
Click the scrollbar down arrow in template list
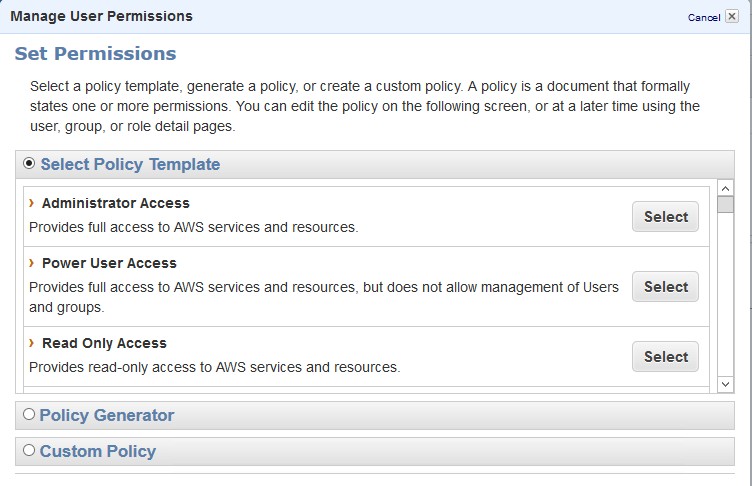[726, 385]
